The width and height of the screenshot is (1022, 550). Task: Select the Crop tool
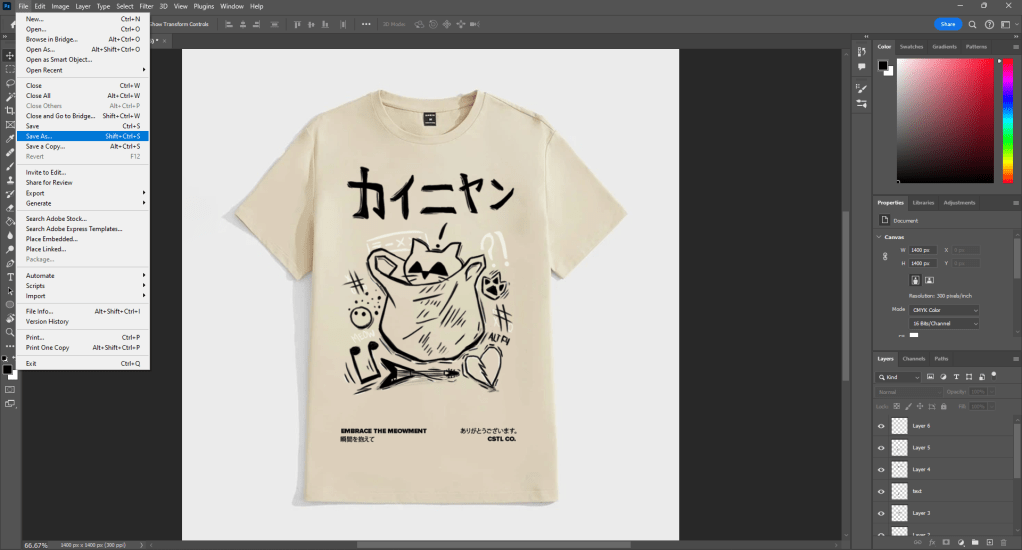point(10,110)
